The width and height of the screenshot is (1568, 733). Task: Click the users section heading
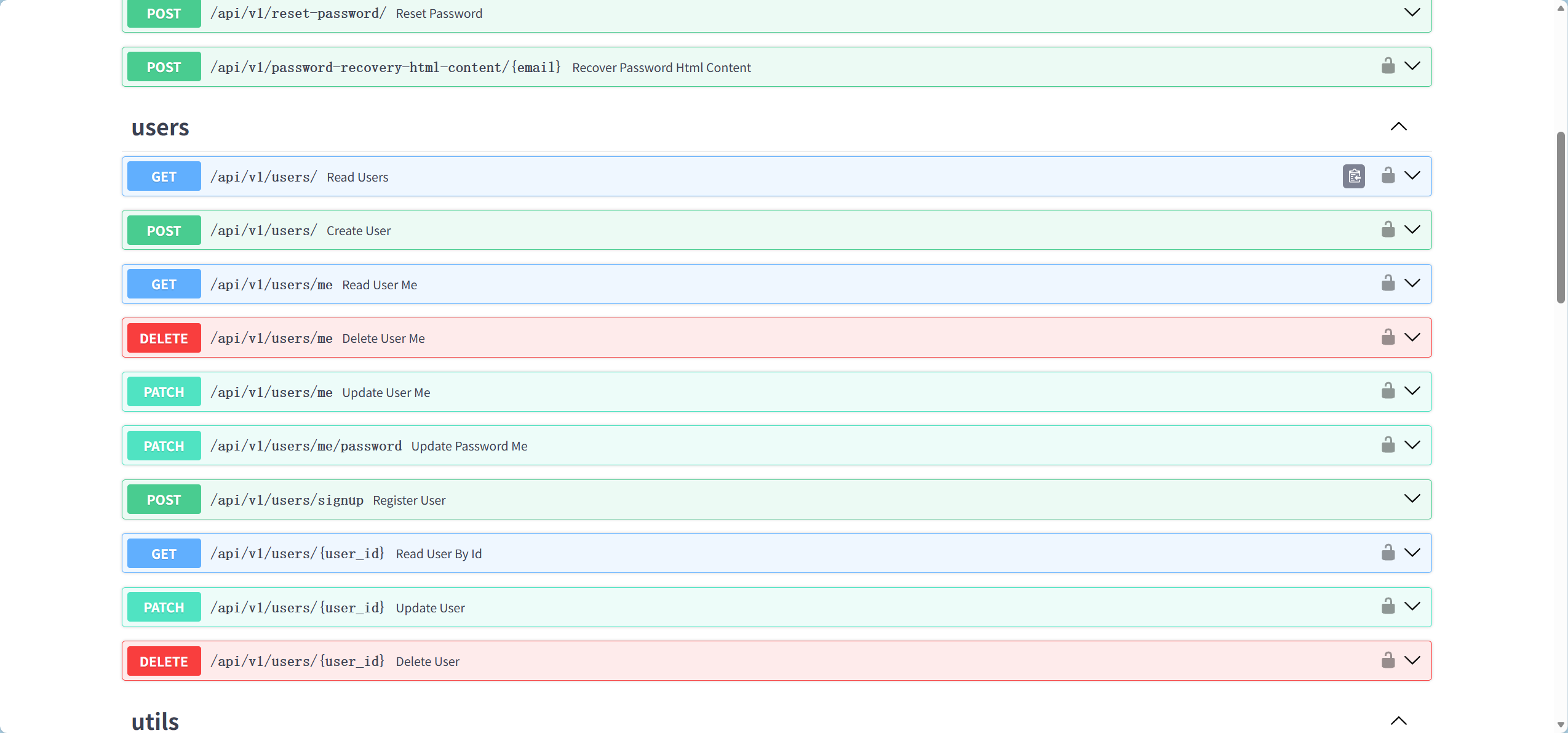click(160, 127)
